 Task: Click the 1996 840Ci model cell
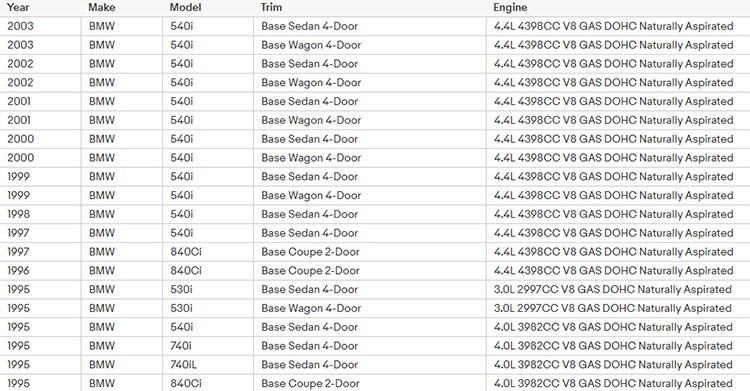click(x=208, y=270)
